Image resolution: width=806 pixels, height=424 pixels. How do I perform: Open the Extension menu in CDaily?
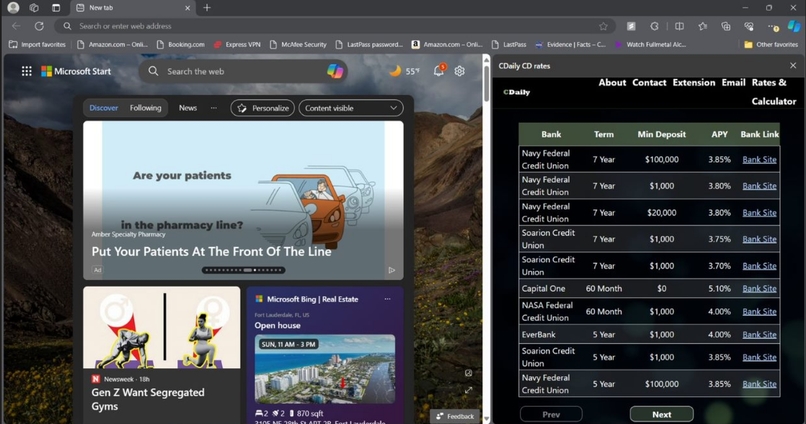[694, 83]
